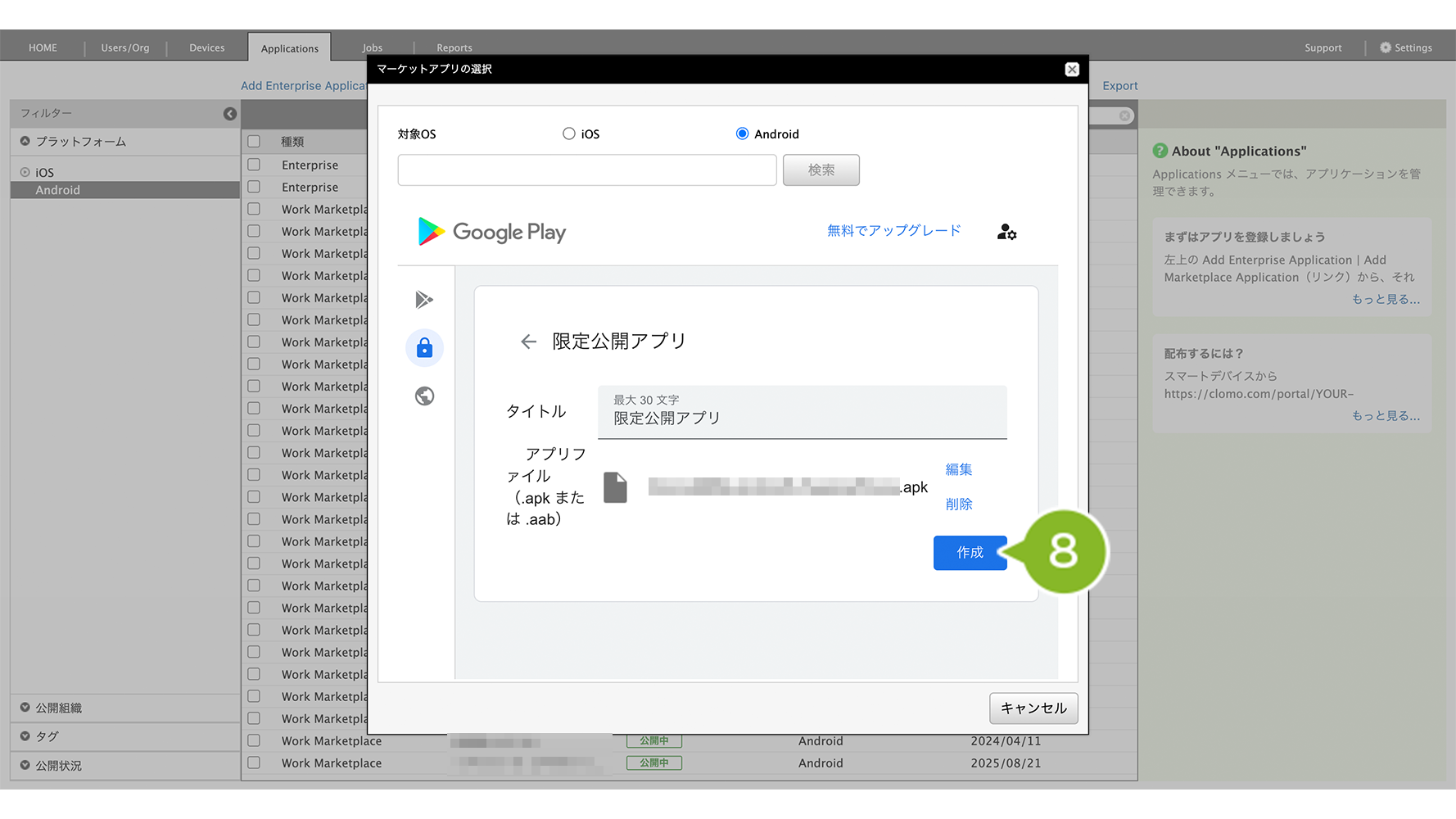Click the APK file document icon
1456x819 pixels.
click(615, 487)
